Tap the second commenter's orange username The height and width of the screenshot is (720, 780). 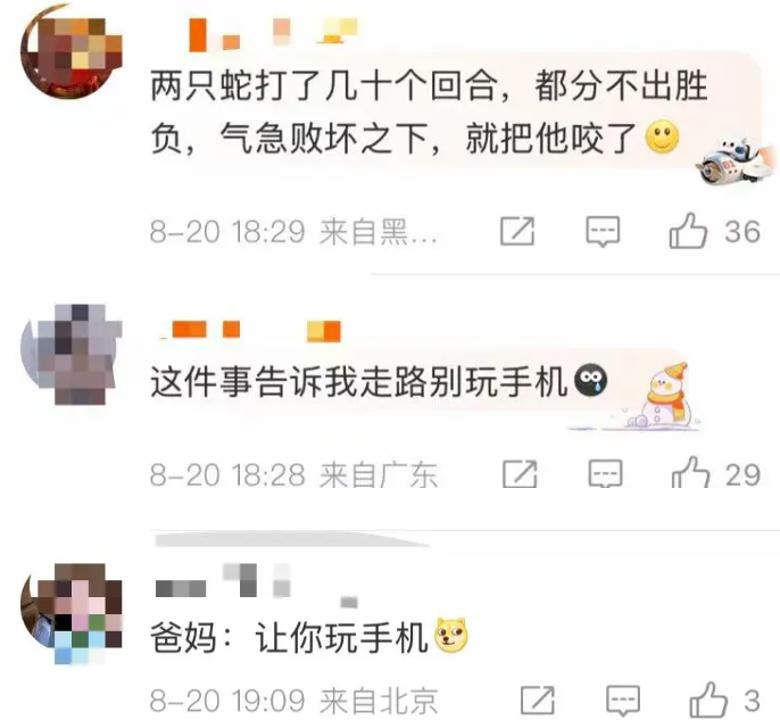(250, 330)
